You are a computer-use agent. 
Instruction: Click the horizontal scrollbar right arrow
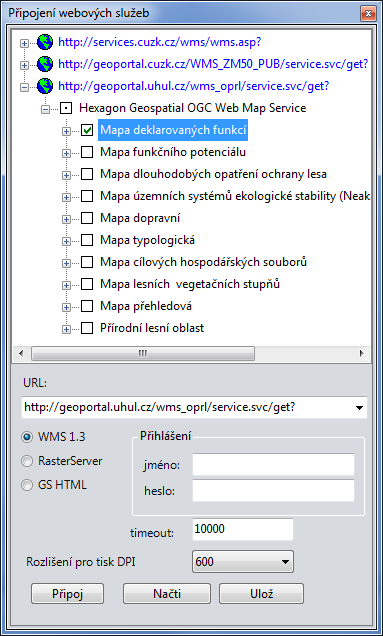pos(361,353)
